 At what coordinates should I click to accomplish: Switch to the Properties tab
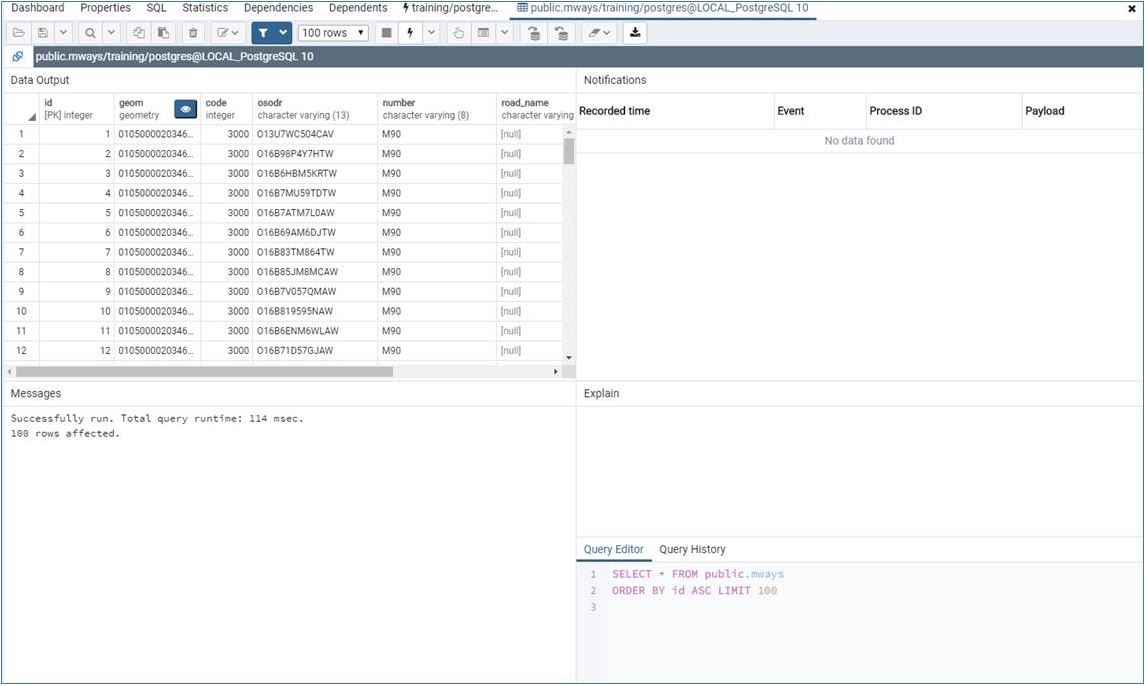pyautogui.click(x=105, y=8)
